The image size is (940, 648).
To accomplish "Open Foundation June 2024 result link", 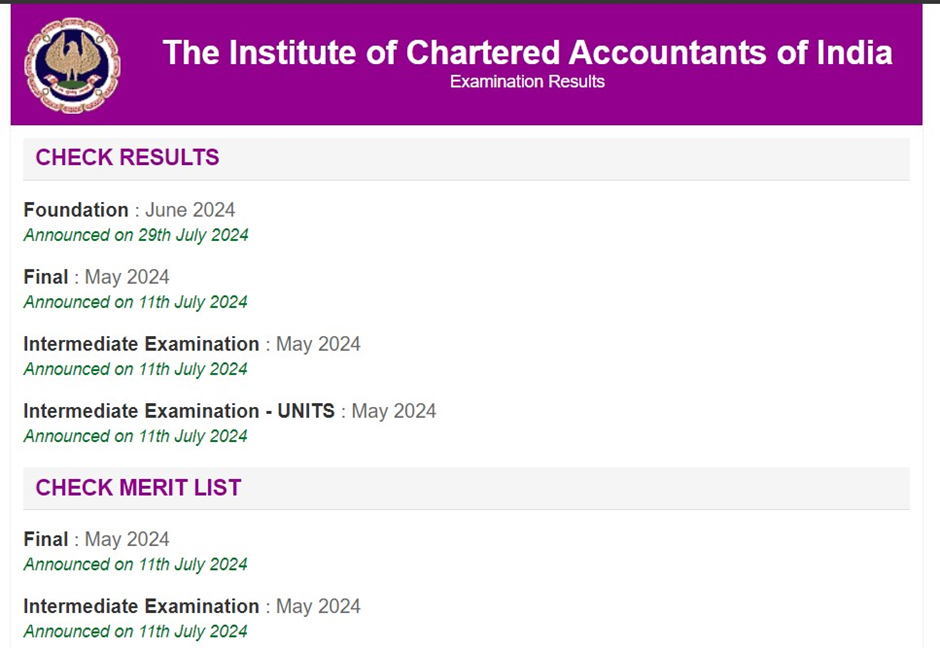I will pyautogui.click(x=76, y=210).
